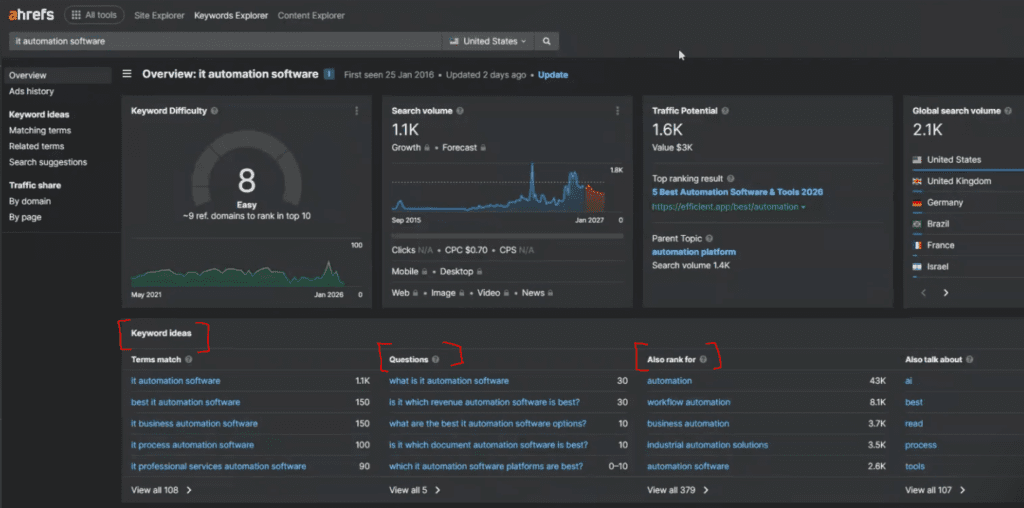Open Search suggestions in sidebar

tap(48, 162)
